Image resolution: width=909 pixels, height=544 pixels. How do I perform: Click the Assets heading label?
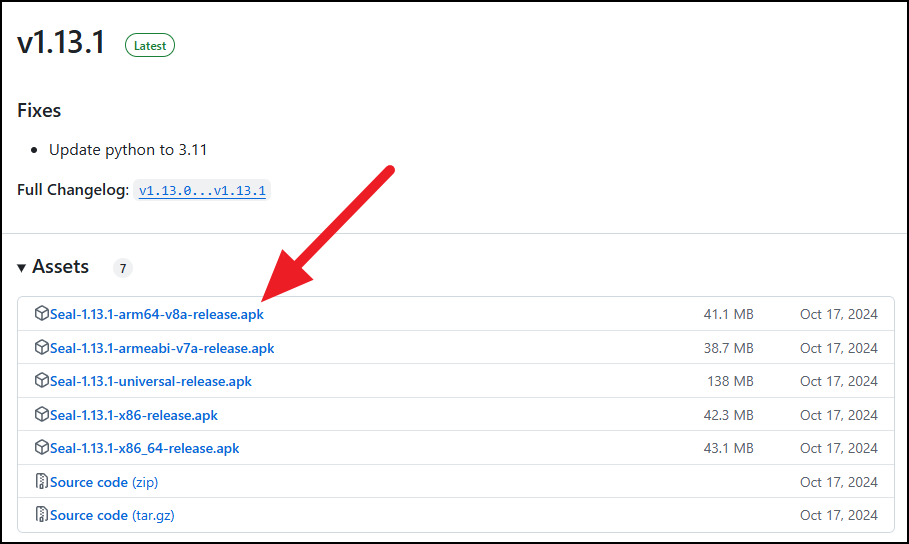tap(60, 267)
